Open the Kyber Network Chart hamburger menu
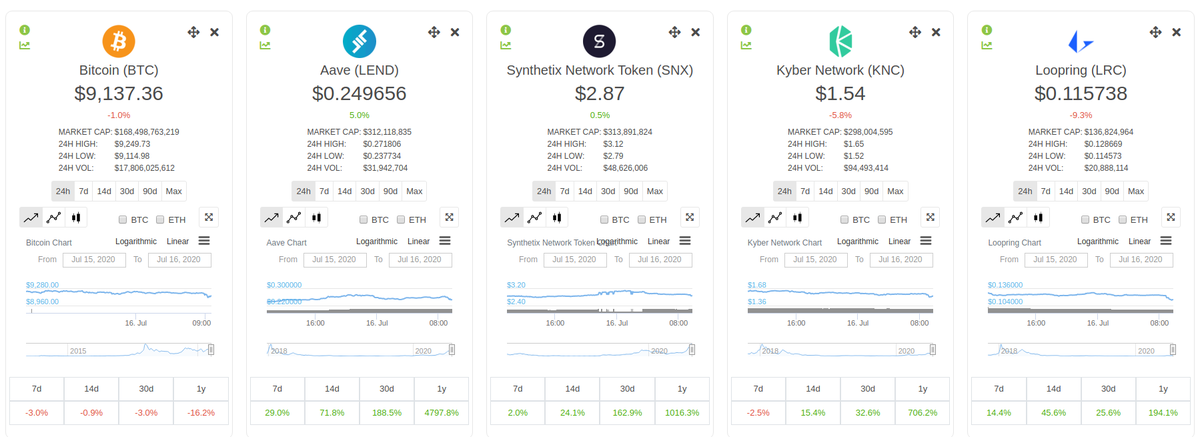 coord(926,240)
